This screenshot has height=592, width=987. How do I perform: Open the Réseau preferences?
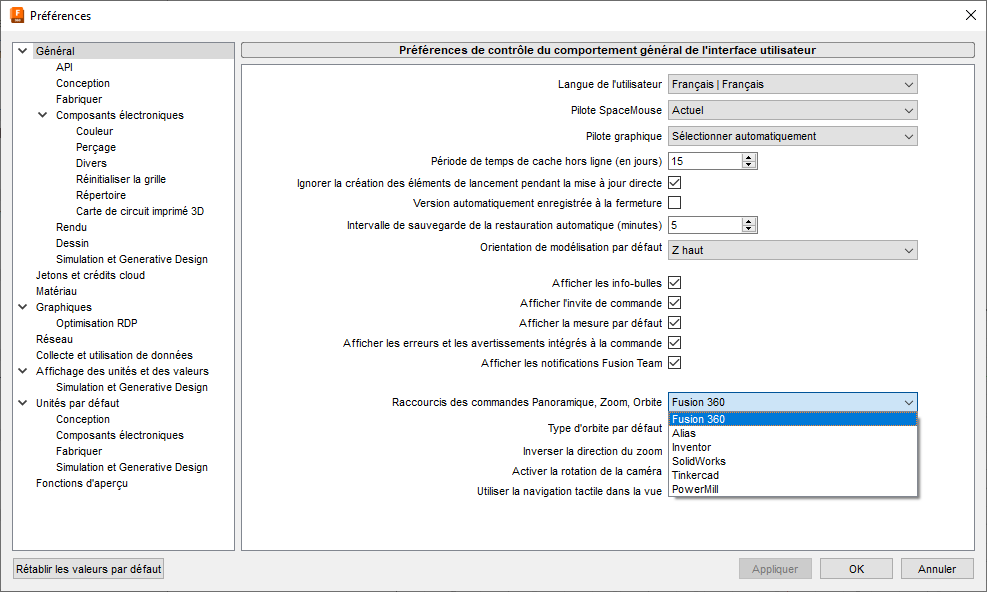(54, 339)
